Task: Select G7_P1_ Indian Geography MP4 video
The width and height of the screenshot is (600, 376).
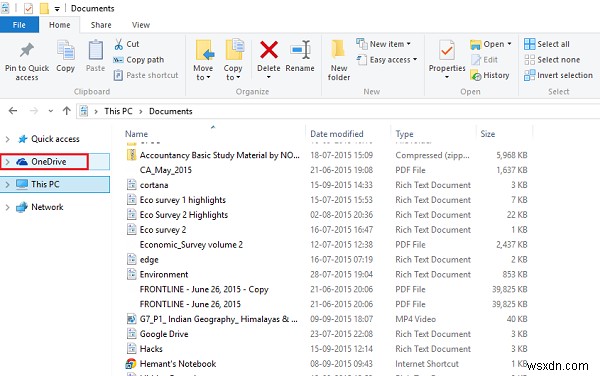Action: (218, 319)
